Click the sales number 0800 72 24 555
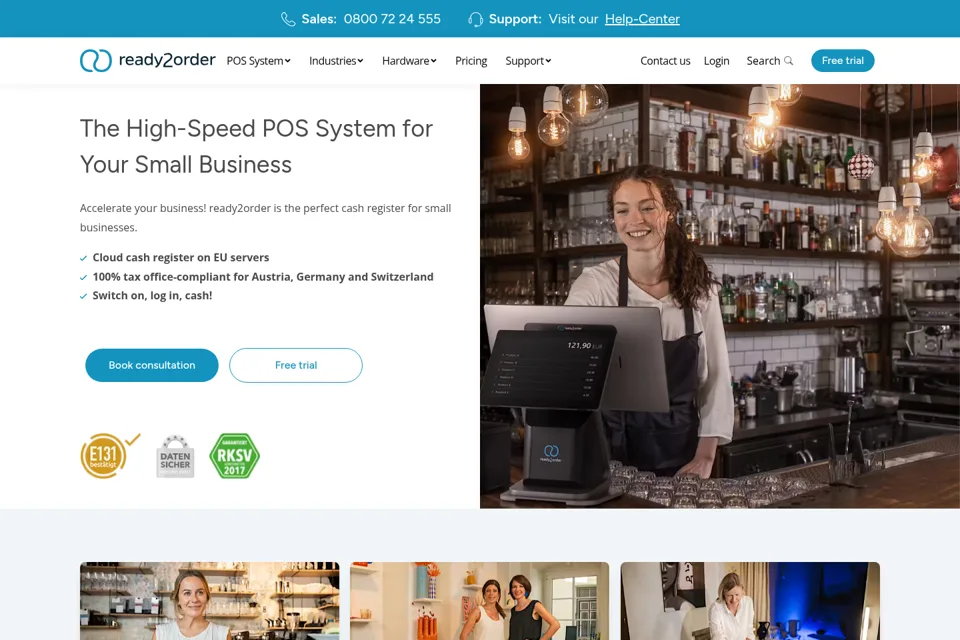 pyautogui.click(x=392, y=19)
